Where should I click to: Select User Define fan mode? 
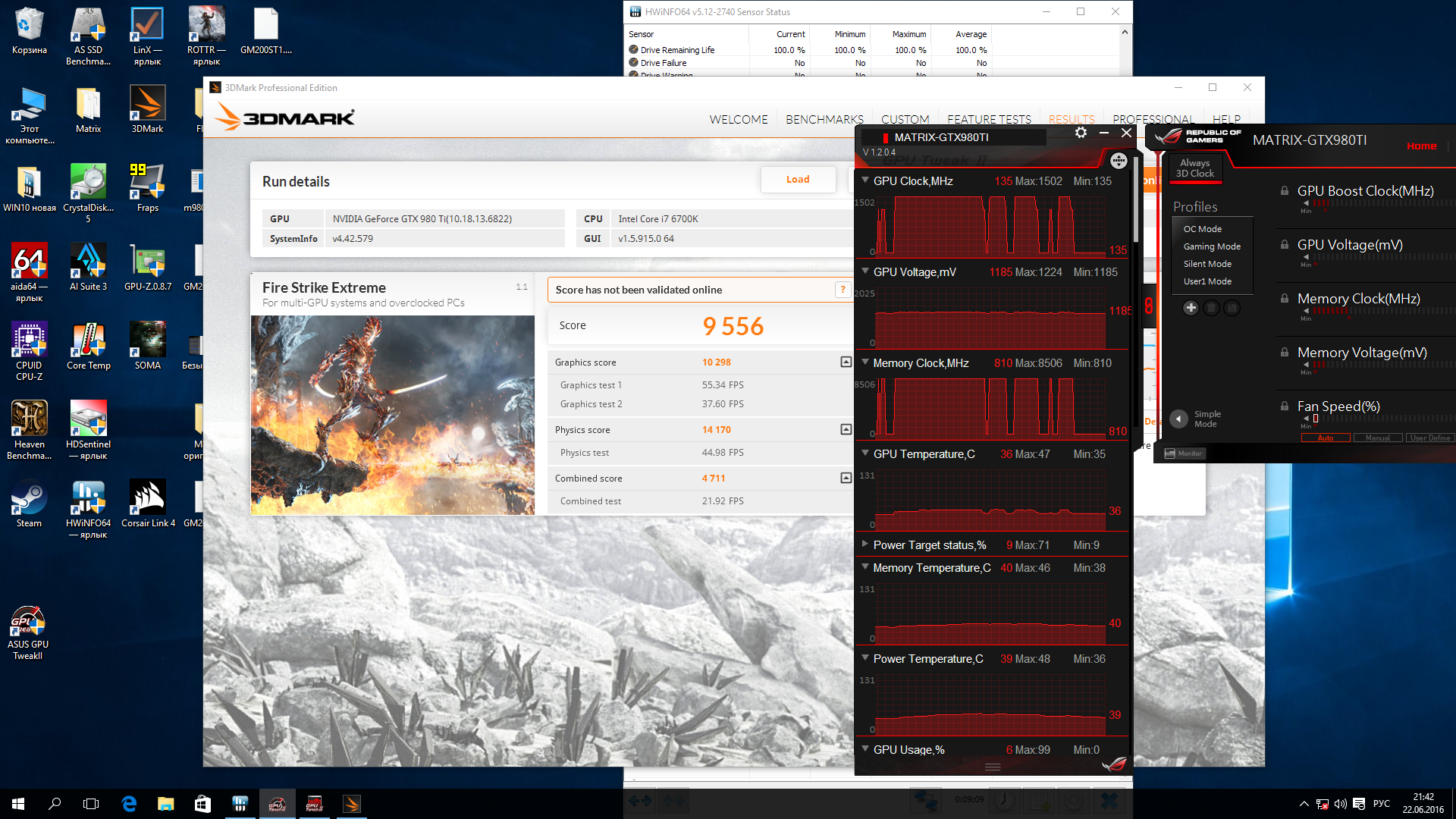(x=1429, y=438)
